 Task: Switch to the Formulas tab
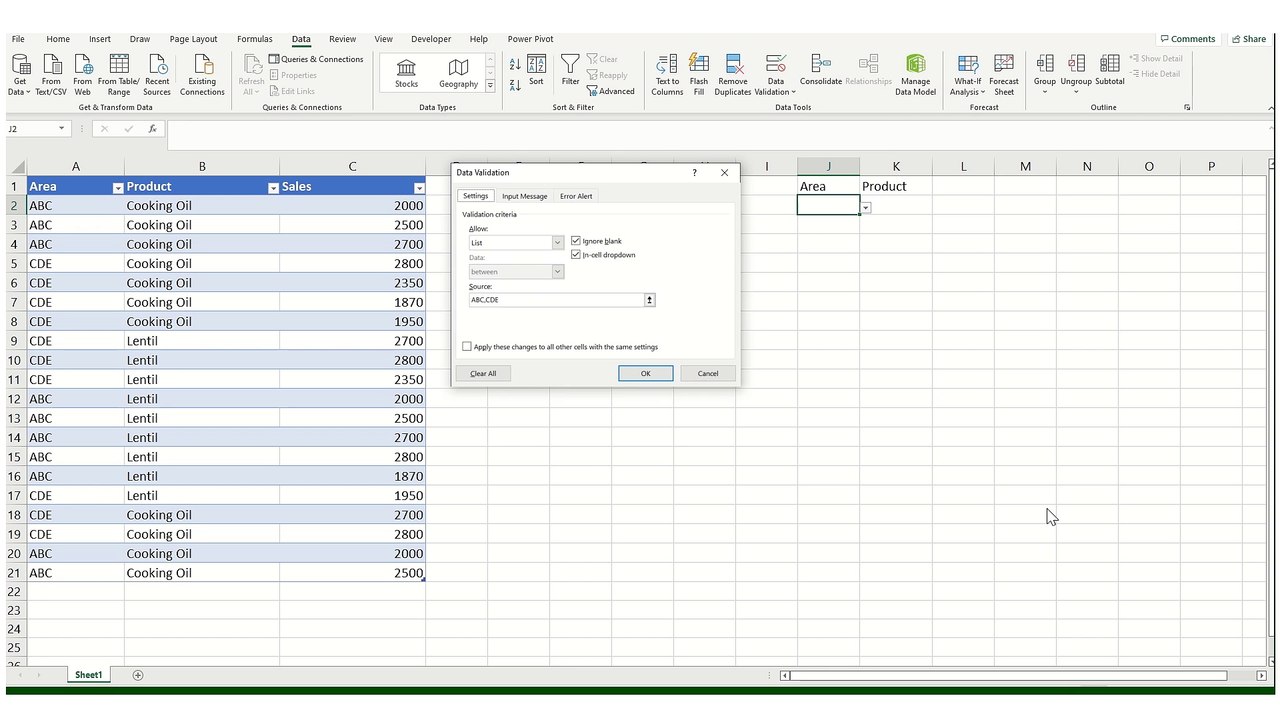(x=254, y=39)
